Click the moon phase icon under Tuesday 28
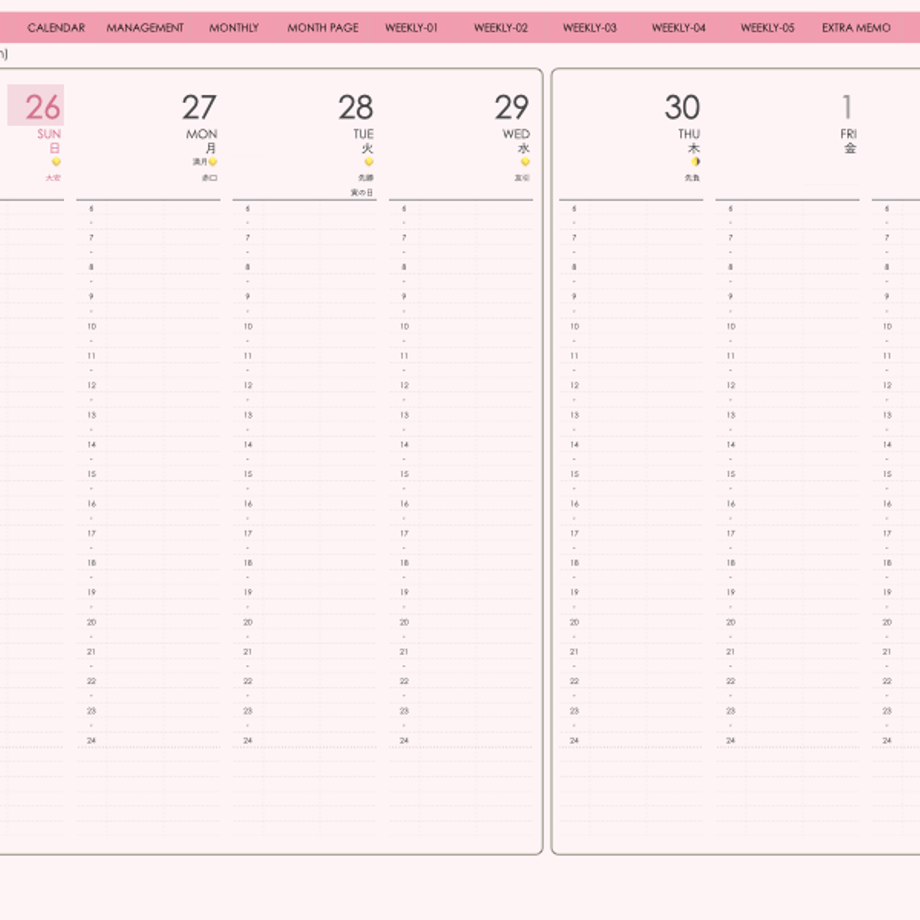Image resolution: width=920 pixels, height=920 pixels. (x=369, y=161)
